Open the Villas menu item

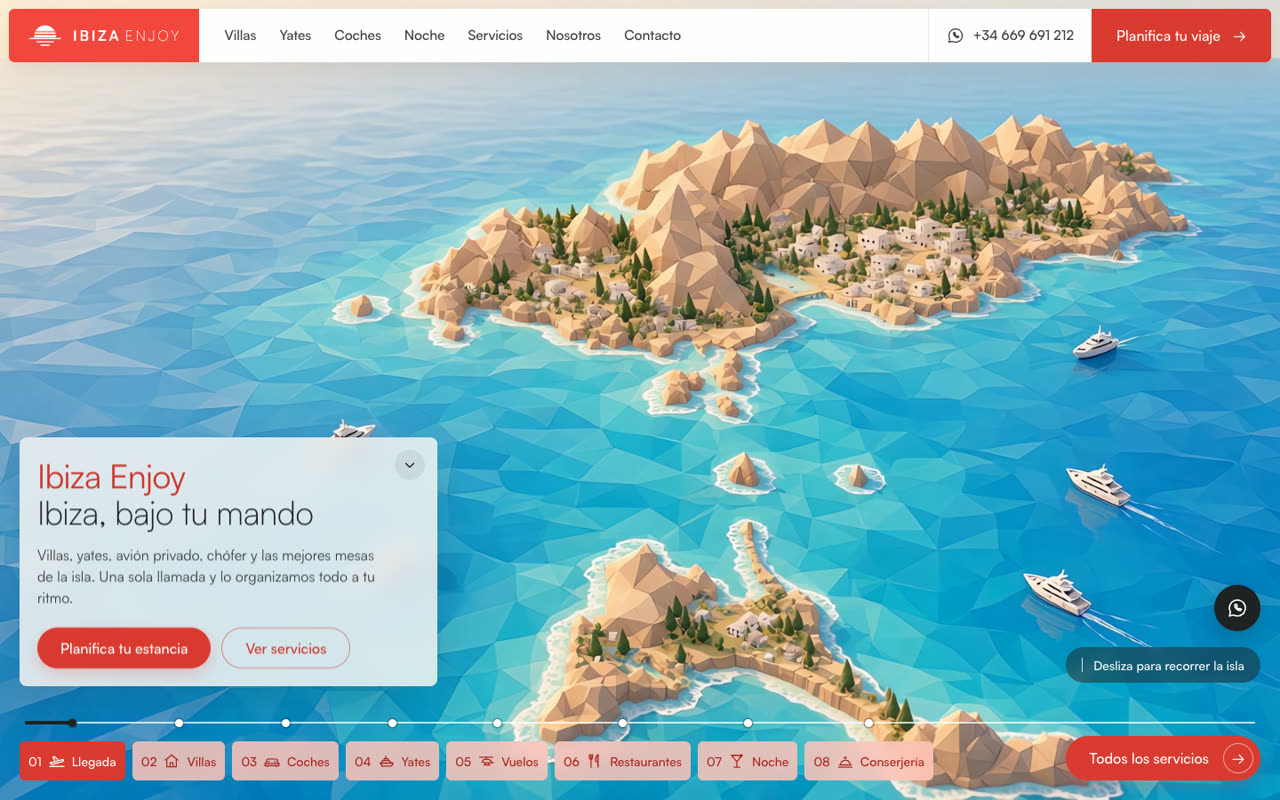[240, 36]
